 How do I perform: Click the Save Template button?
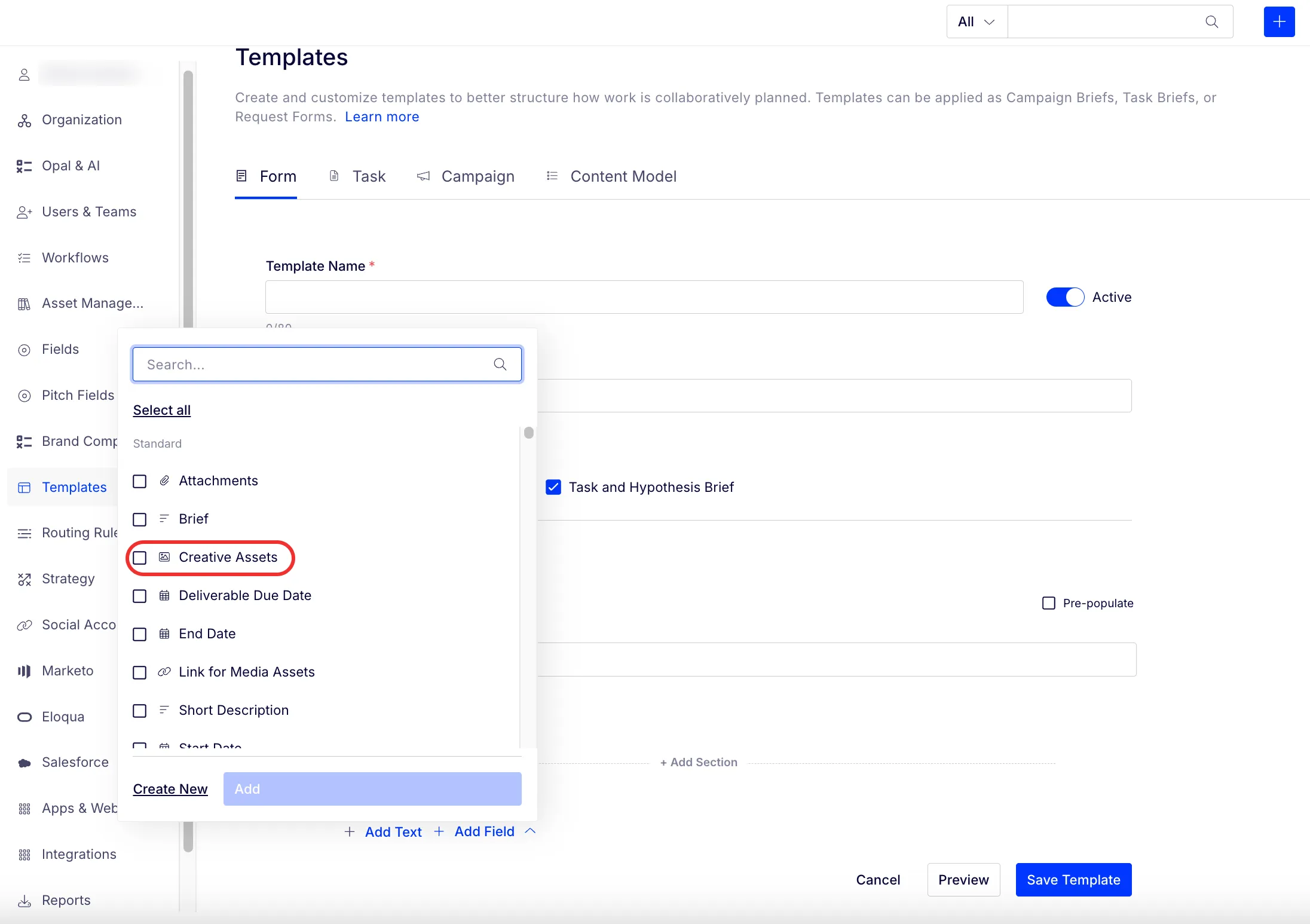tap(1073, 880)
